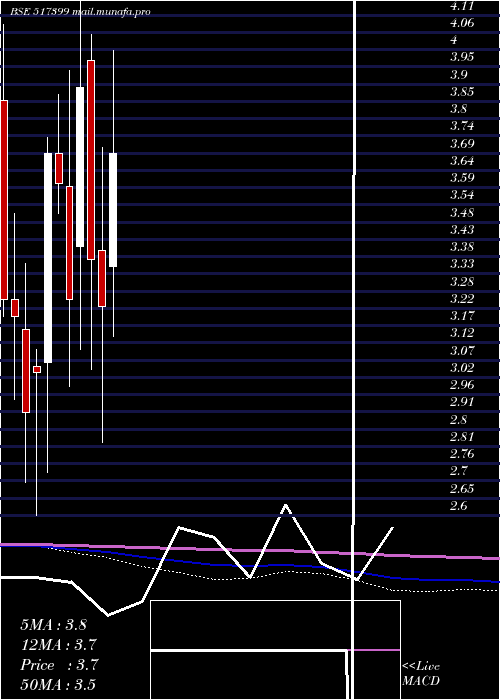
Task: Click the 3.48 price axis label
Action: click(462, 212)
